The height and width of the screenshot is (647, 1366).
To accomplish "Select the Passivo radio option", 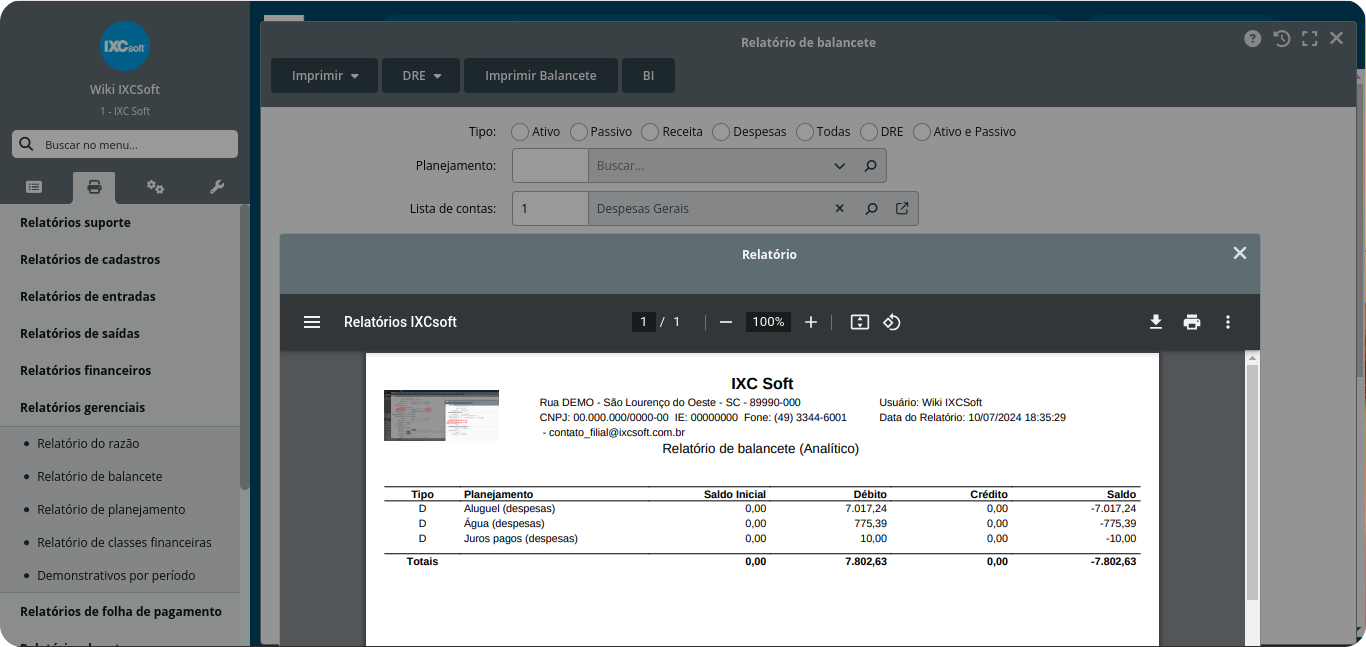I will [578, 132].
